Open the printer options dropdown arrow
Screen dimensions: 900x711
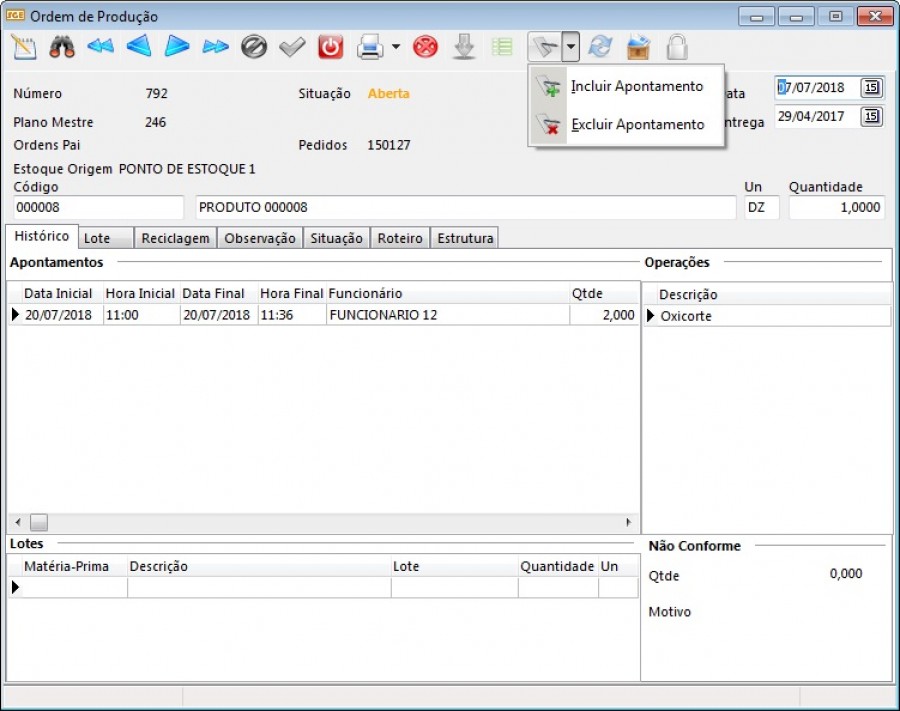pos(396,46)
